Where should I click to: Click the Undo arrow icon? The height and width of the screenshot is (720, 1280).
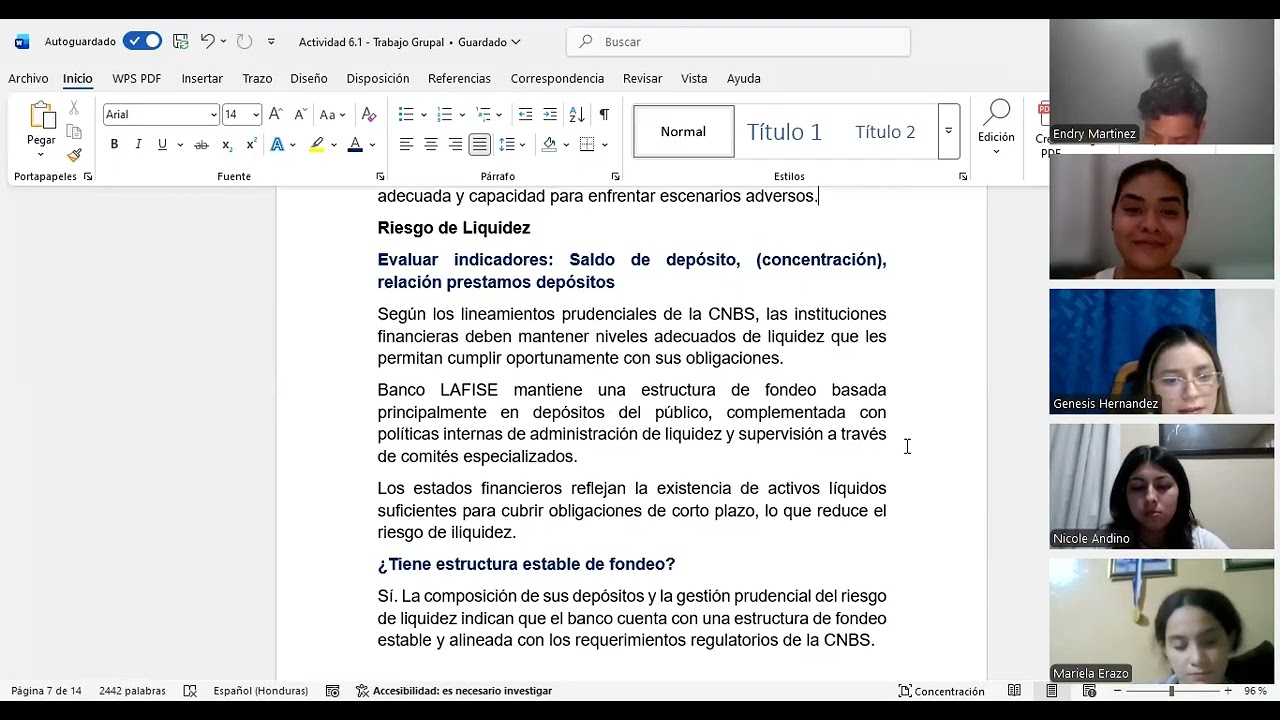pos(207,41)
